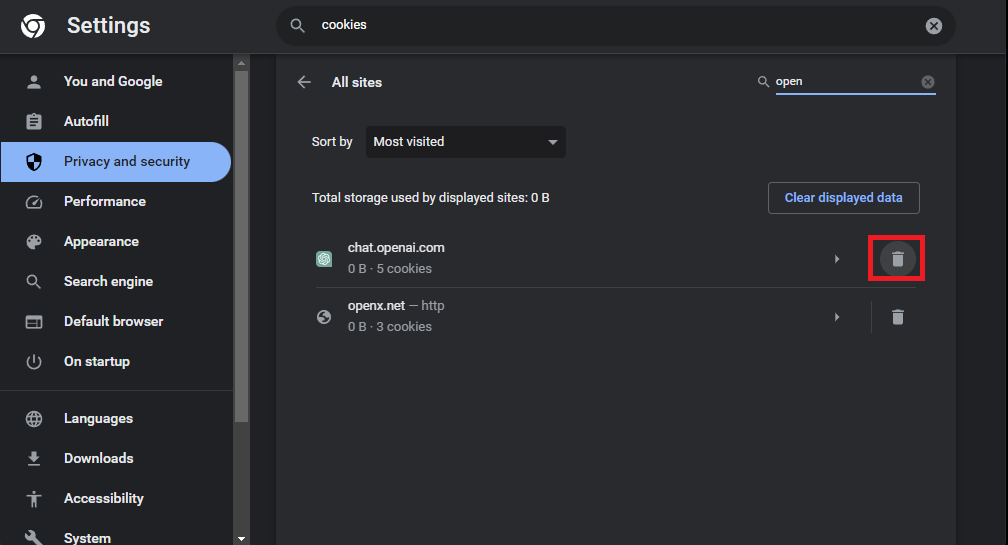Clear the cookies search in settings bar

click(x=933, y=26)
